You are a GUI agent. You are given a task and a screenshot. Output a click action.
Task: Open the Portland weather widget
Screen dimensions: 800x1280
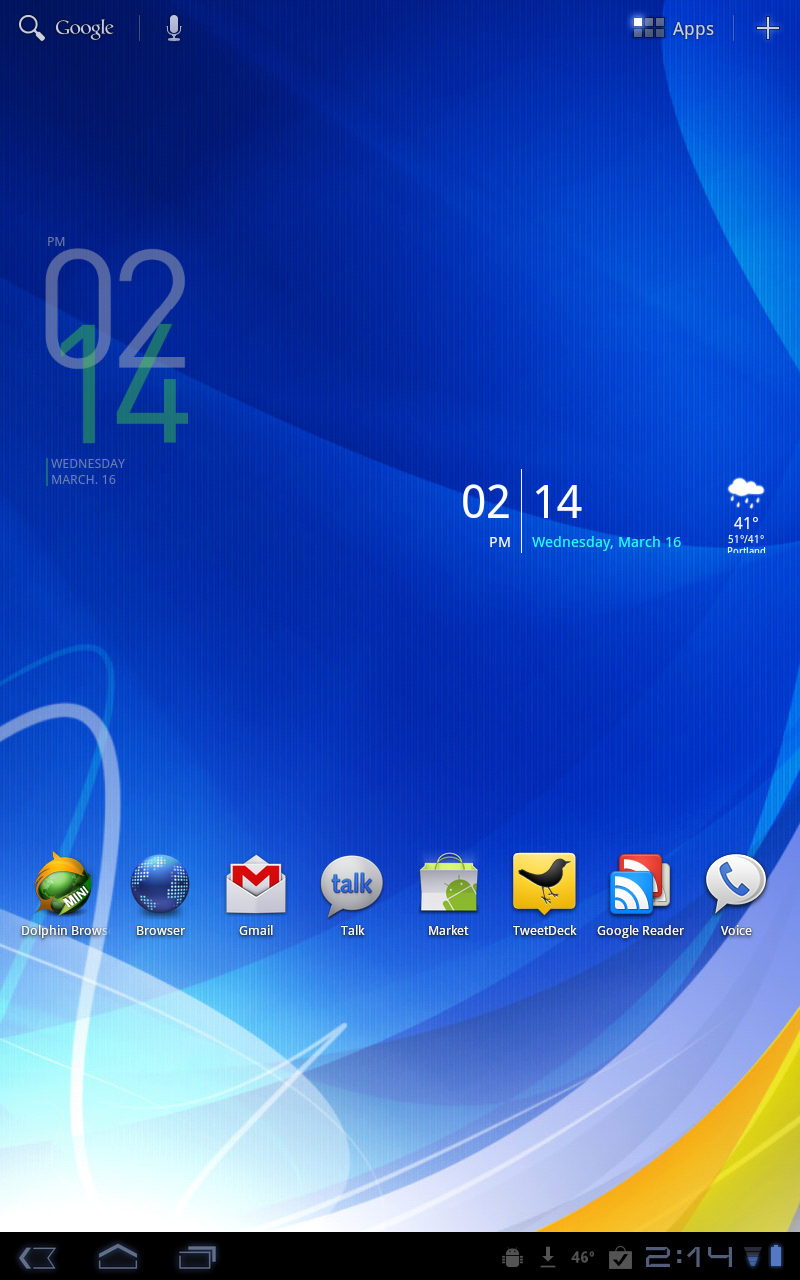tap(746, 515)
